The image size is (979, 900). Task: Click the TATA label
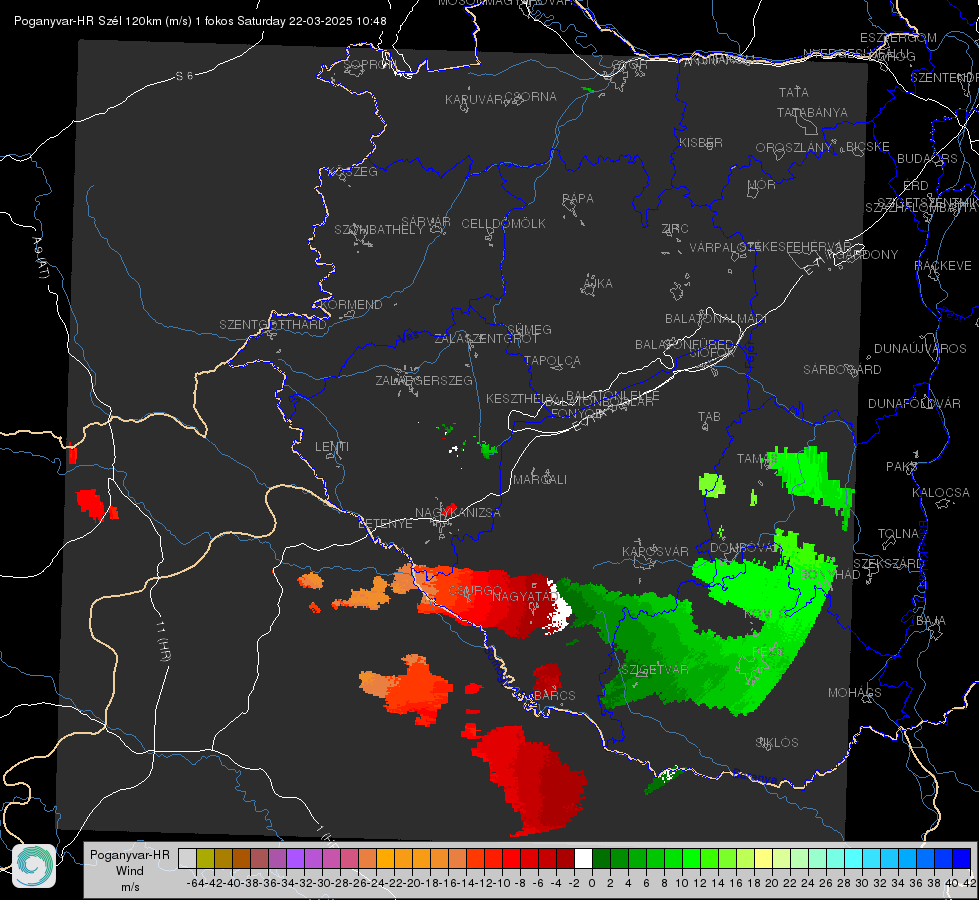[x=794, y=92]
